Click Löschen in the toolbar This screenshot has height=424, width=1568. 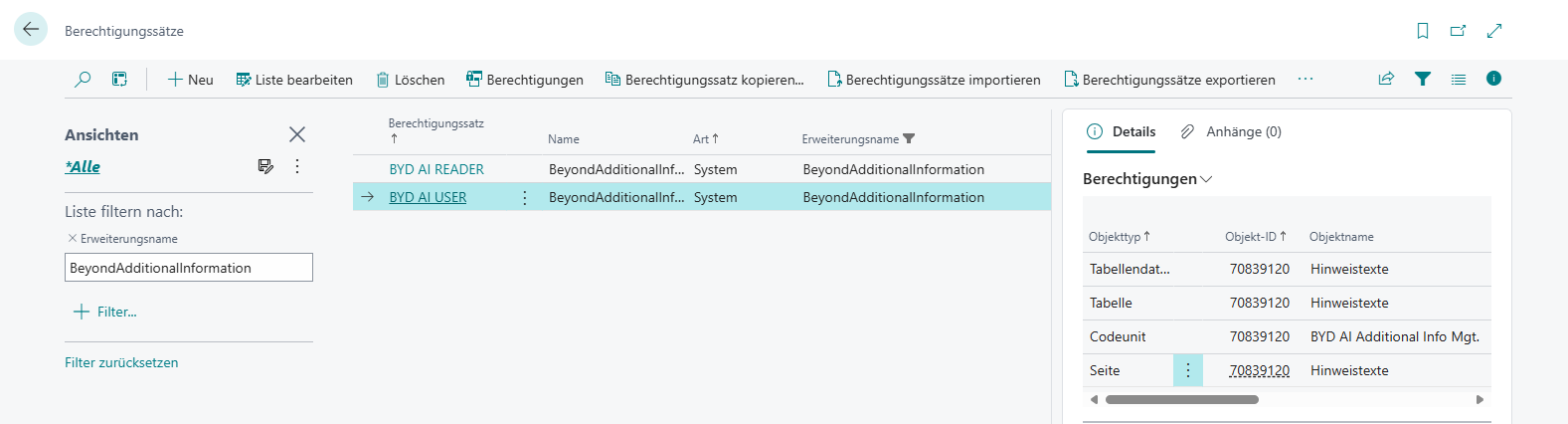click(410, 80)
